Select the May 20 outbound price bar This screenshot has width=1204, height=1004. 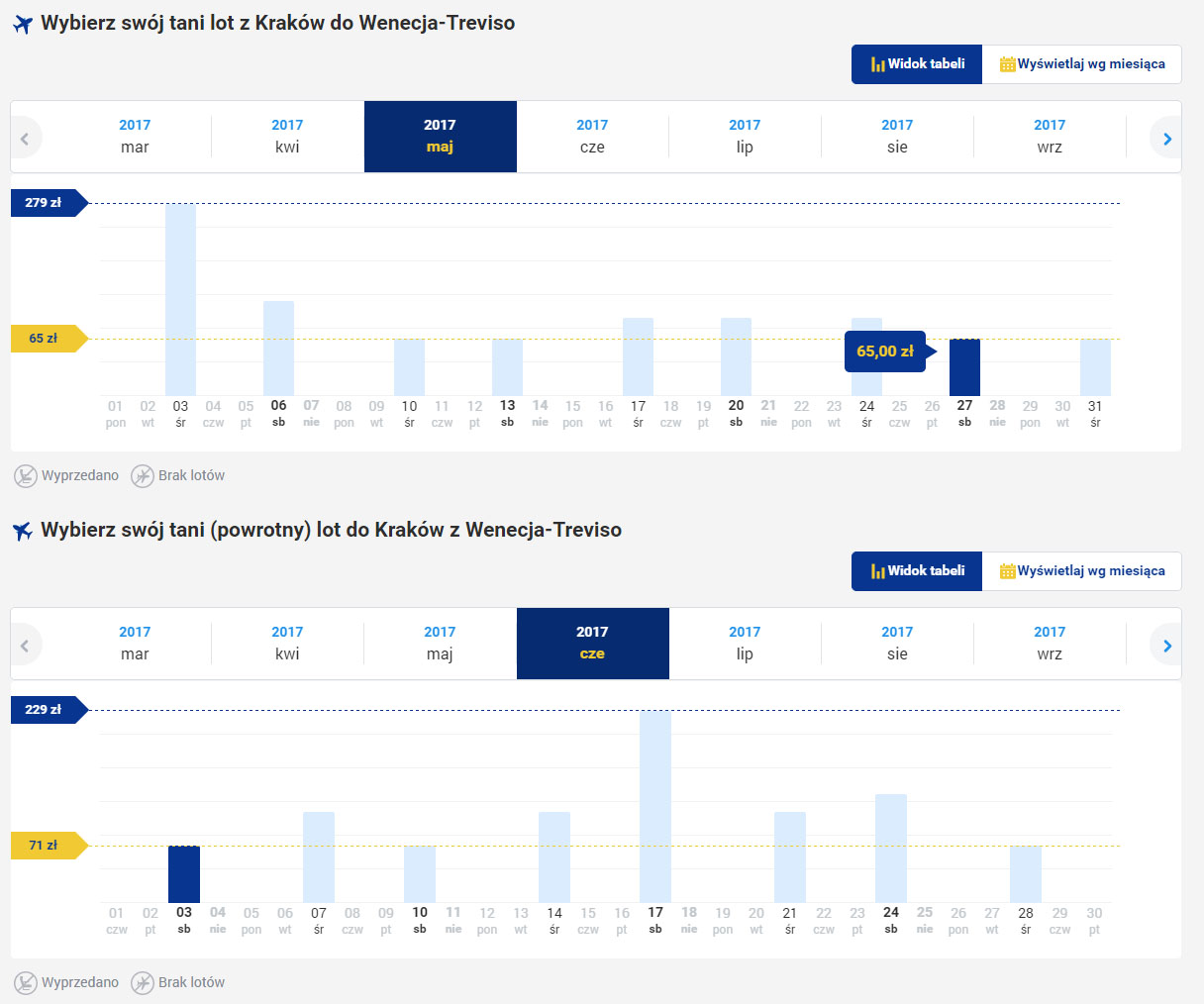[736, 356]
